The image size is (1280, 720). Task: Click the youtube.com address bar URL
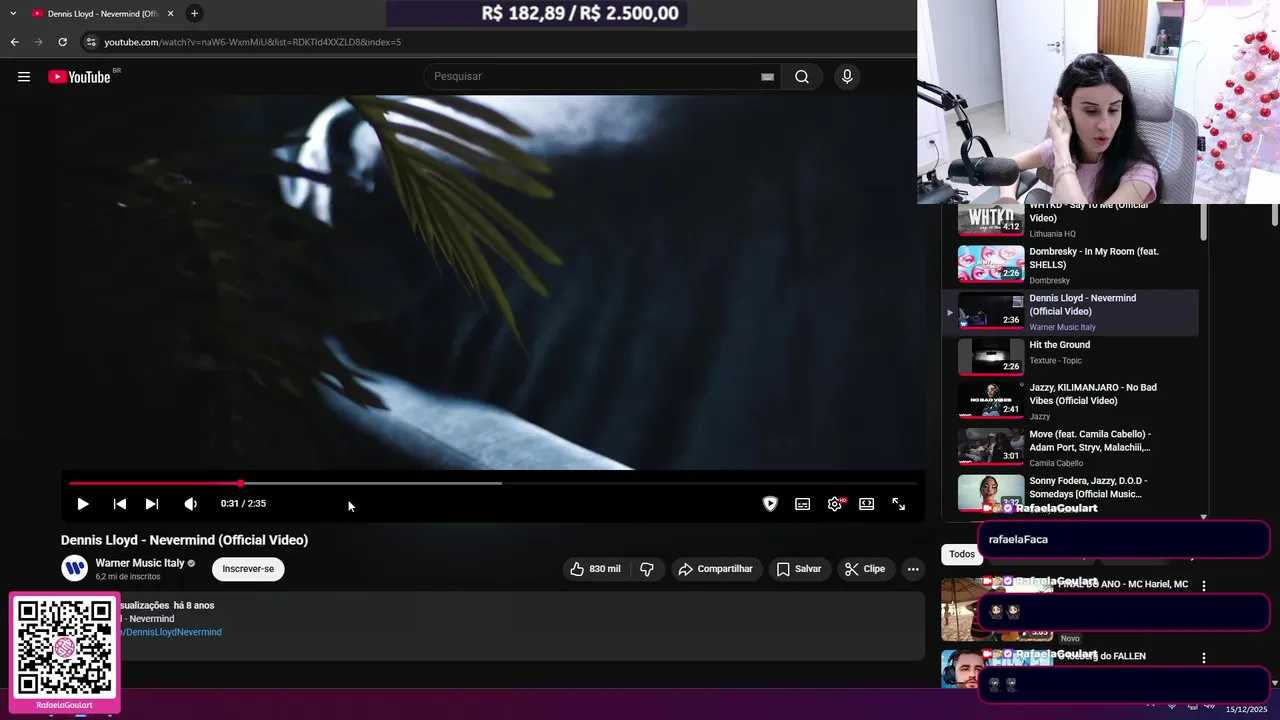click(253, 42)
